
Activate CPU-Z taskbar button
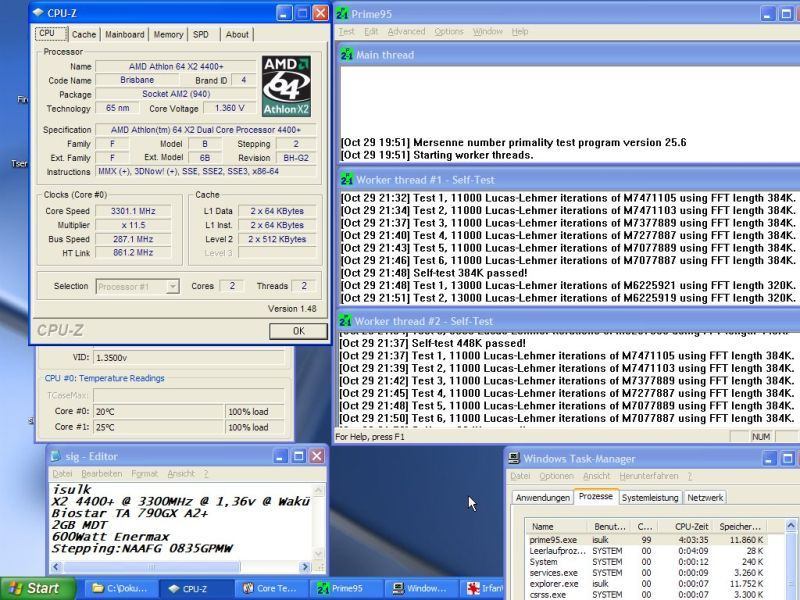tap(195, 588)
